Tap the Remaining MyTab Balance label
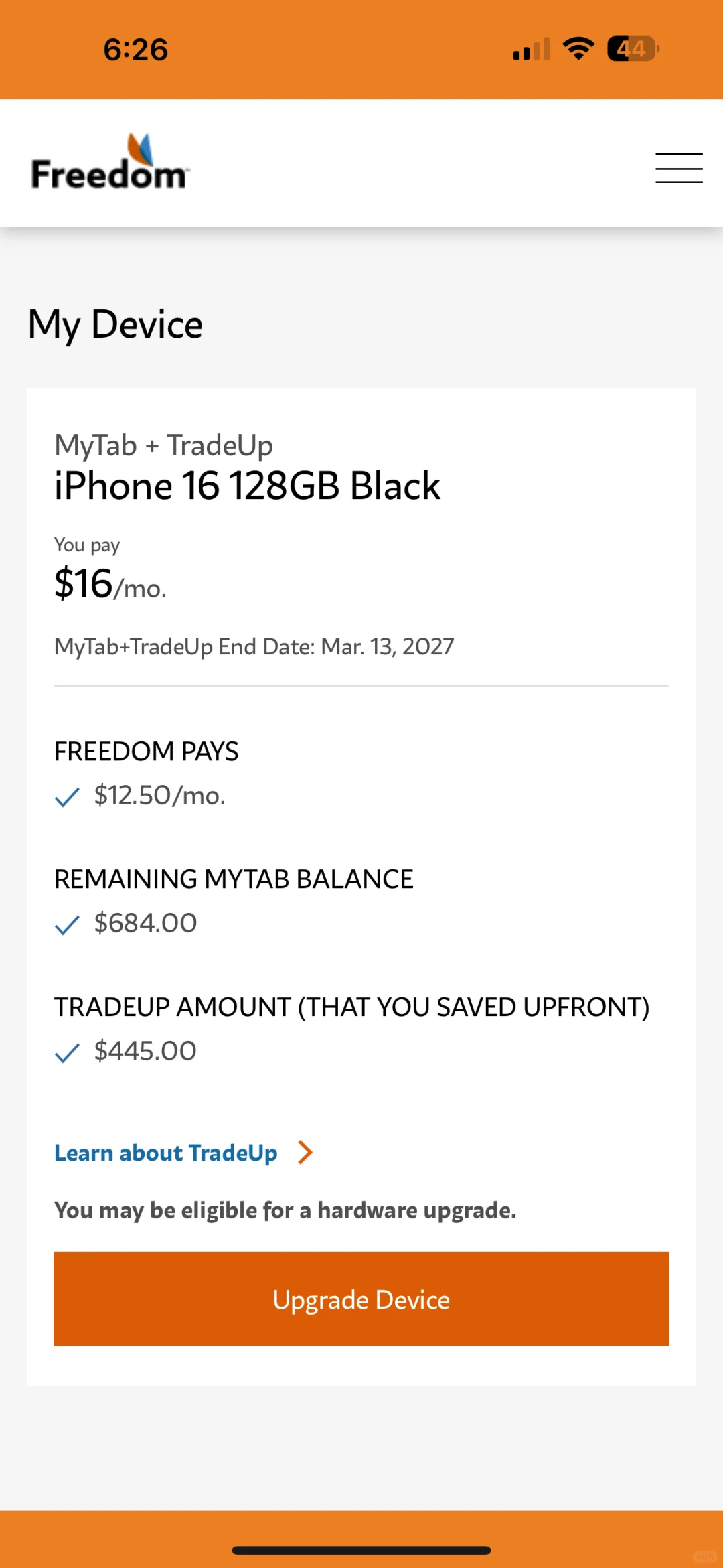The width and height of the screenshot is (723, 1568). [234, 879]
